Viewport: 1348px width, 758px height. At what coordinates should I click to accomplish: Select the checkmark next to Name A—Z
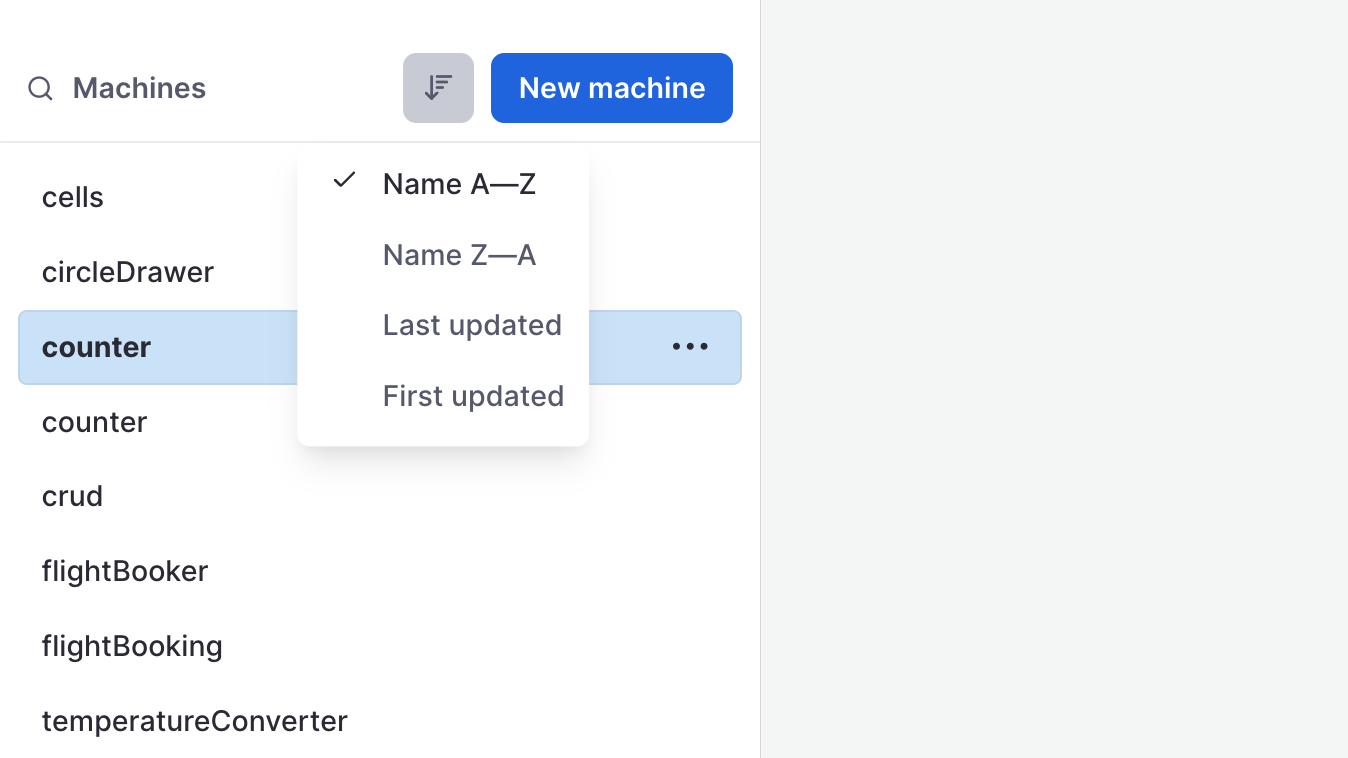pyautogui.click(x=344, y=181)
